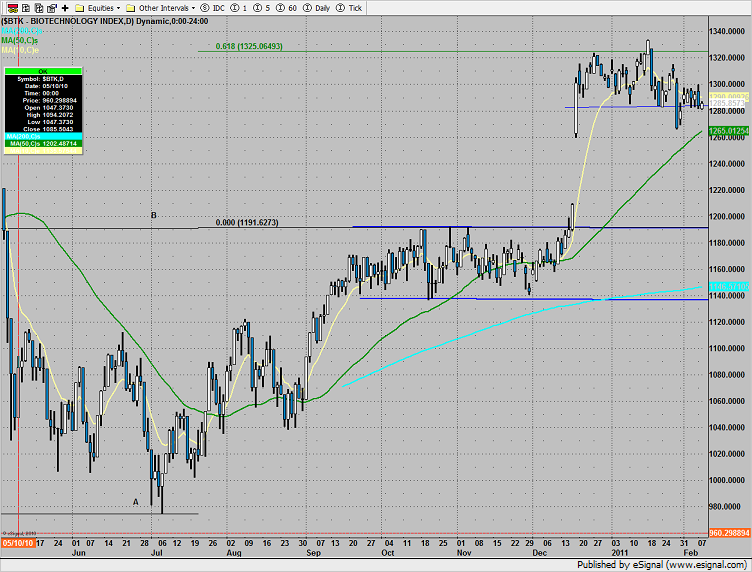
Task: Expand the Other Intervals dropdown arrow
Action: 191,7
